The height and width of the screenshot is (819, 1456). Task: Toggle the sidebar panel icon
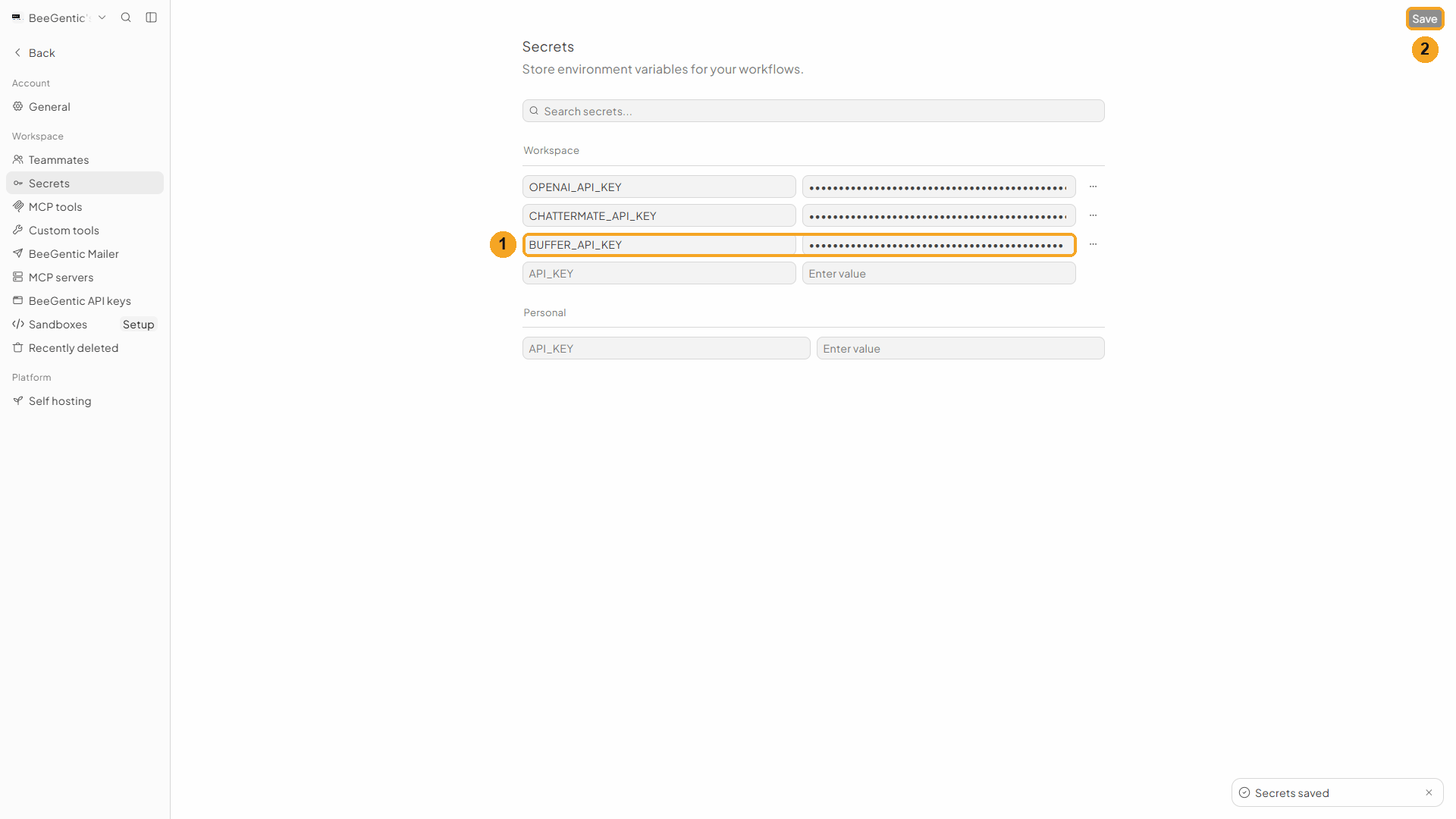click(x=152, y=17)
